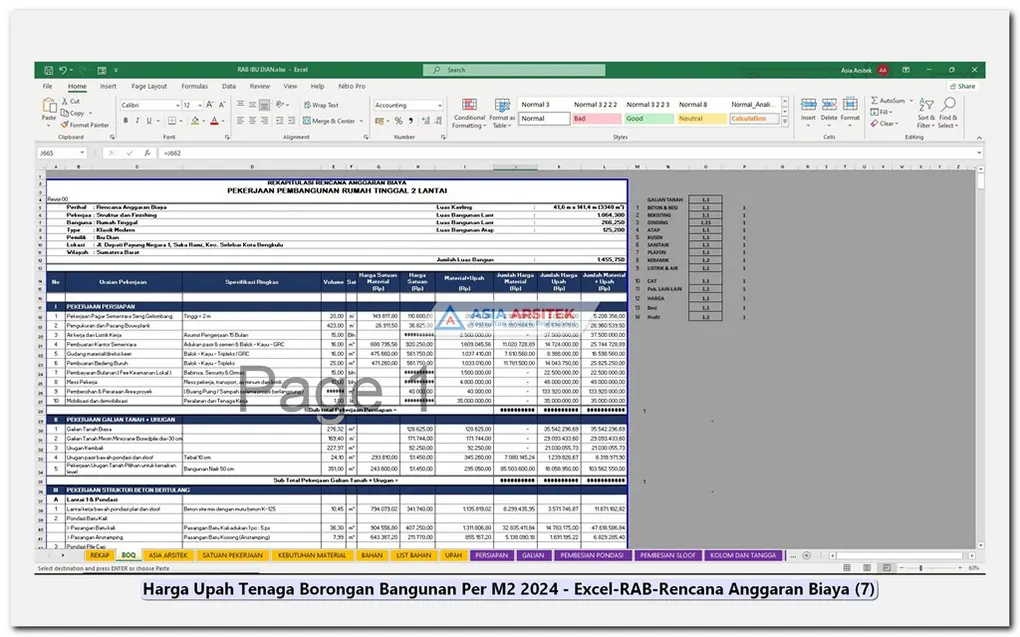Screen dimensions: 1020x637
Task: Click the Share button
Action: pos(962,87)
